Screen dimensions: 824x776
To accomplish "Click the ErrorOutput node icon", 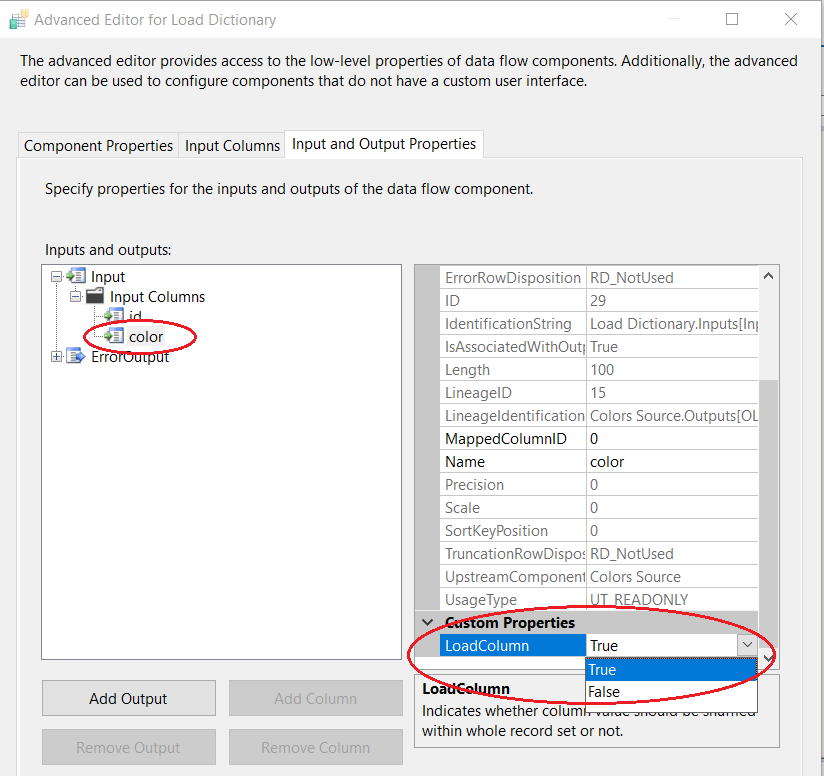I will pyautogui.click(x=76, y=357).
